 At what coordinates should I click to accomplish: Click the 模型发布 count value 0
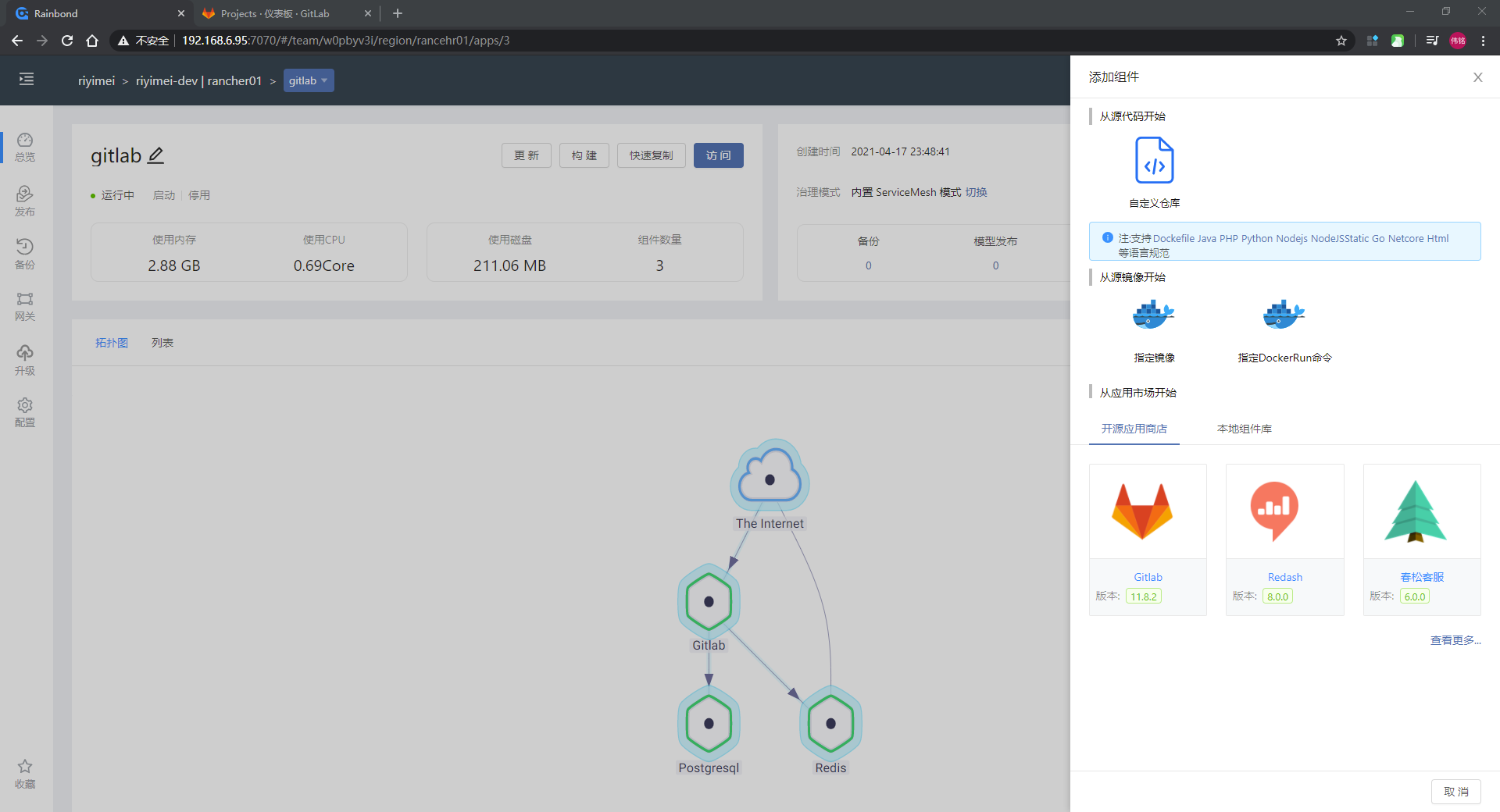point(995,265)
